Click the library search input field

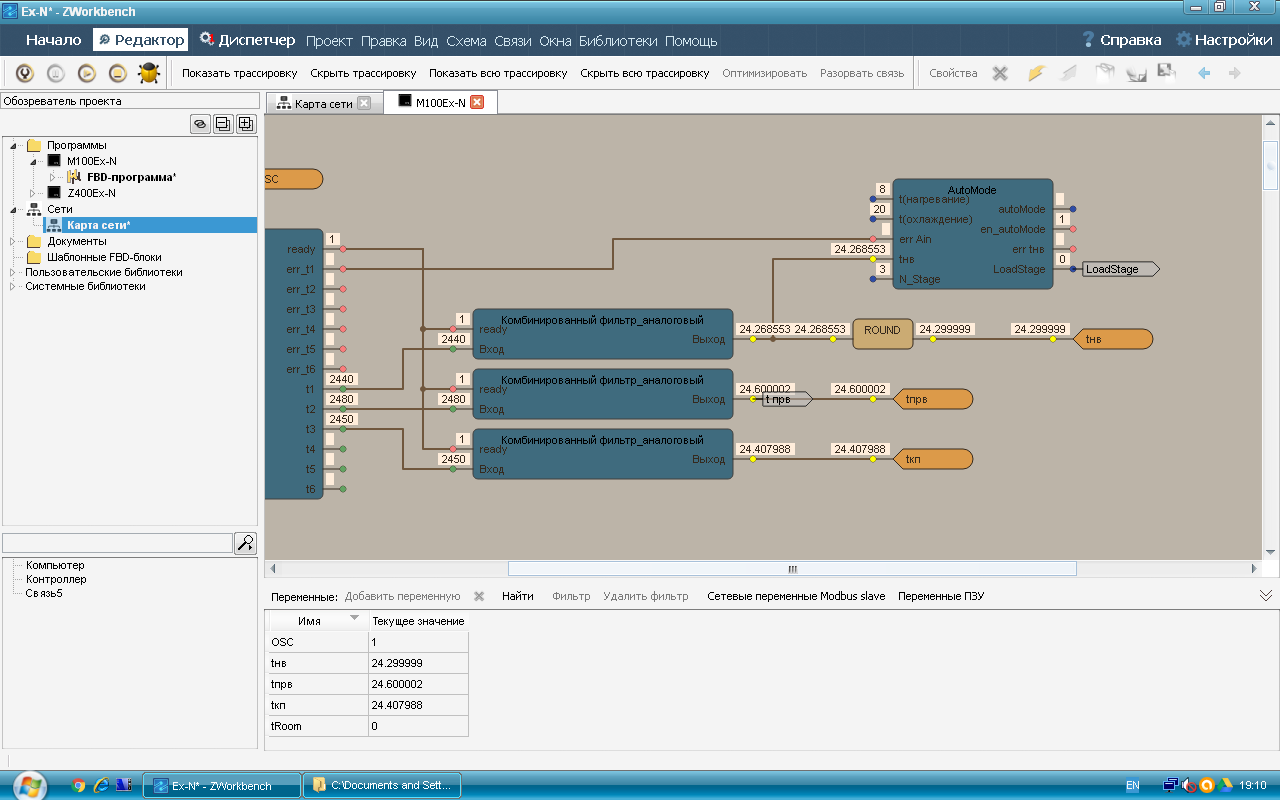(x=117, y=543)
